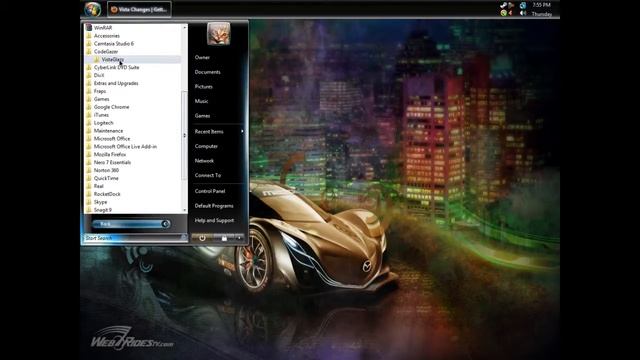The height and width of the screenshot is (360, 640).
Task: Click the VistaGlazz folder icon
Action: click(97, 60)
